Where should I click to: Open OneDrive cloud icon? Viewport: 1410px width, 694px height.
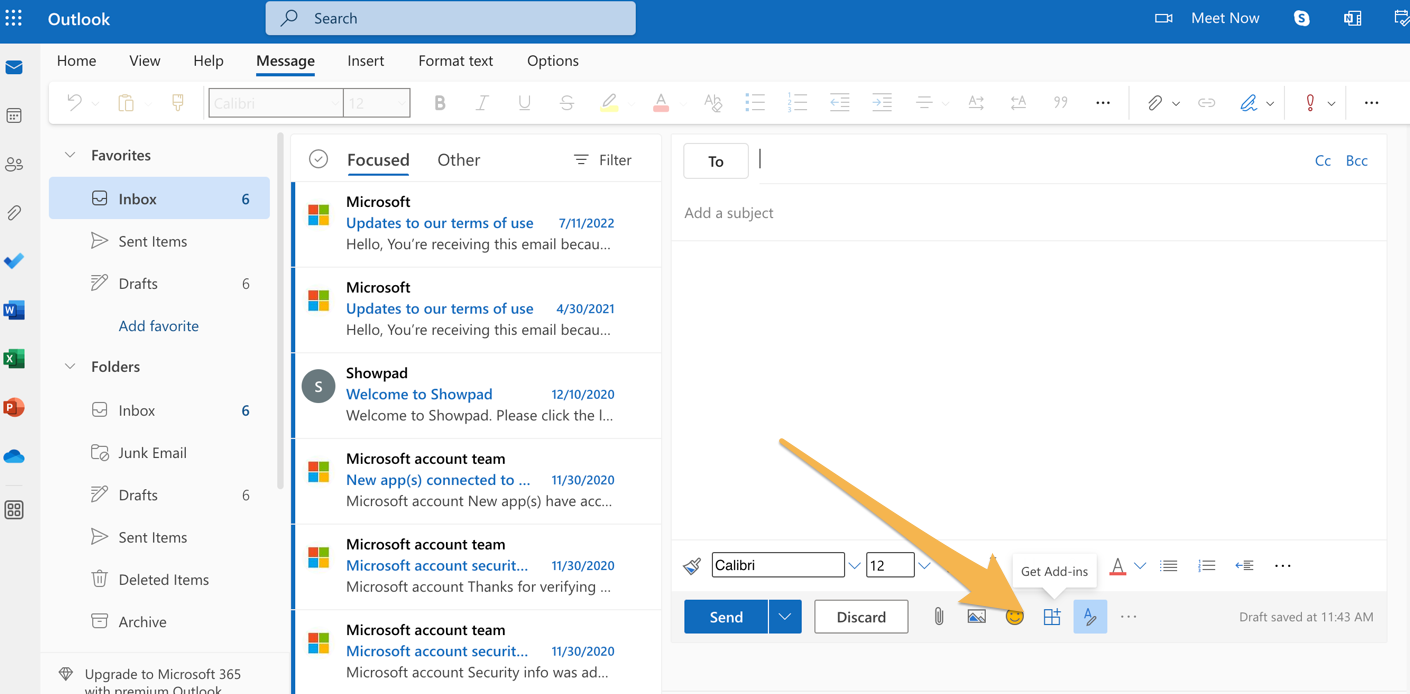point(14,456)
